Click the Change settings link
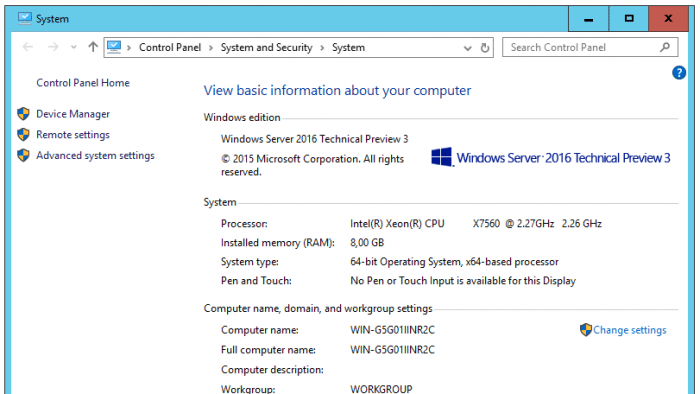Screen dimensions: 700x394 [x=629, y=330]
